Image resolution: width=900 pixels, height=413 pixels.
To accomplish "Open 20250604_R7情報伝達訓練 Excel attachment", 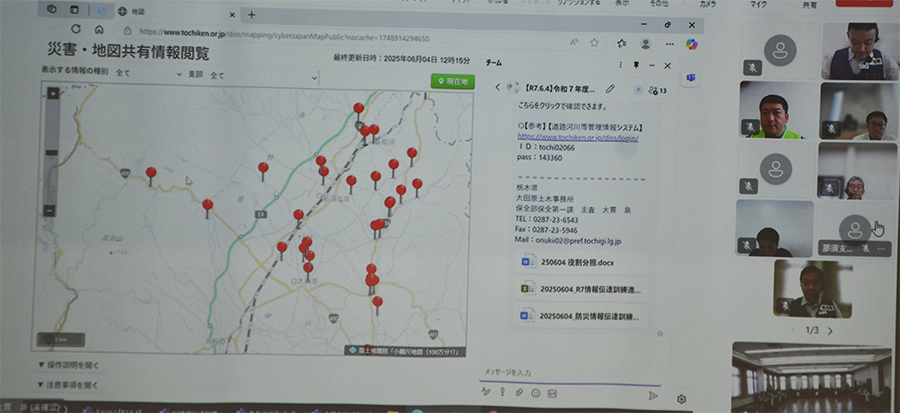I will pos(581,289).
